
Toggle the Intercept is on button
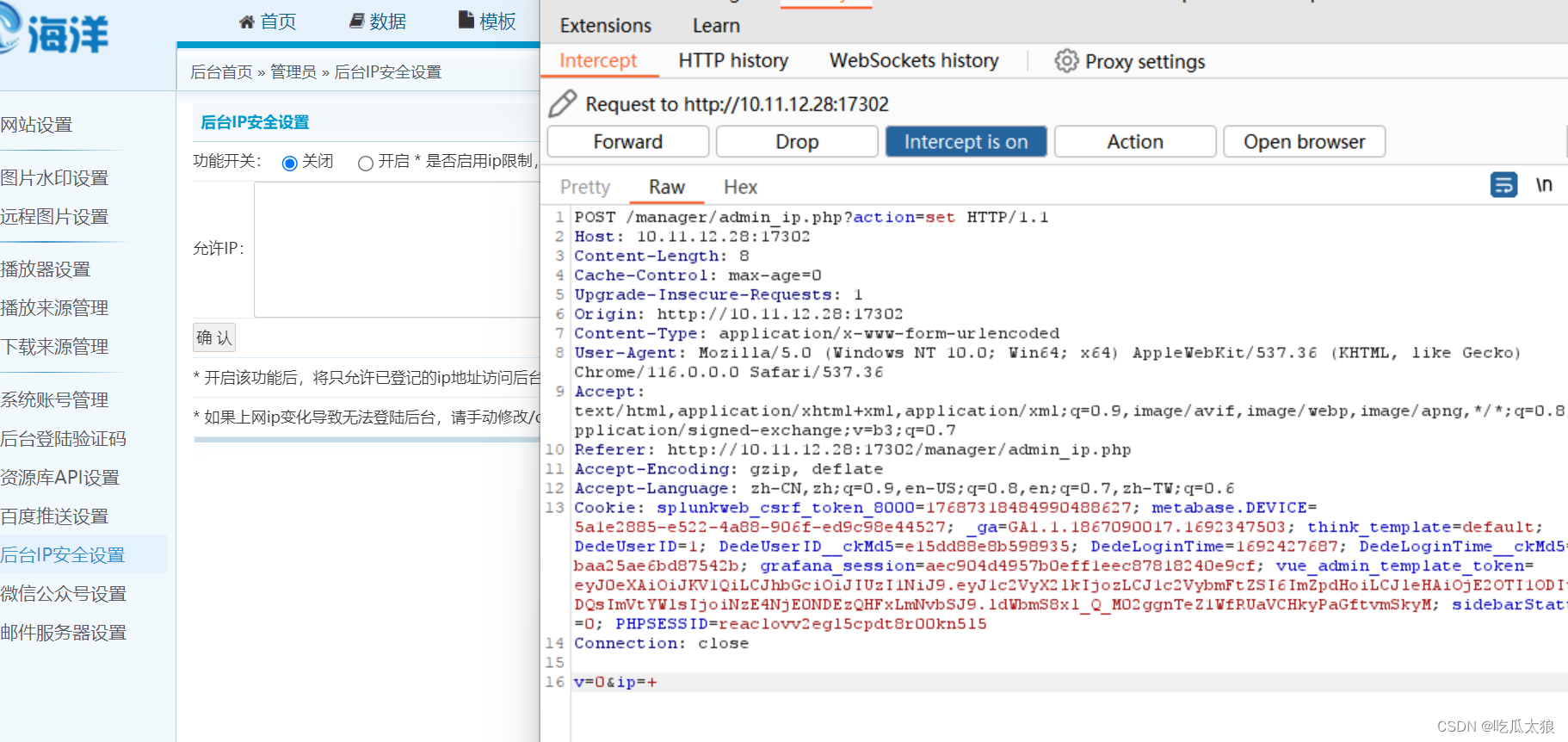966,142
